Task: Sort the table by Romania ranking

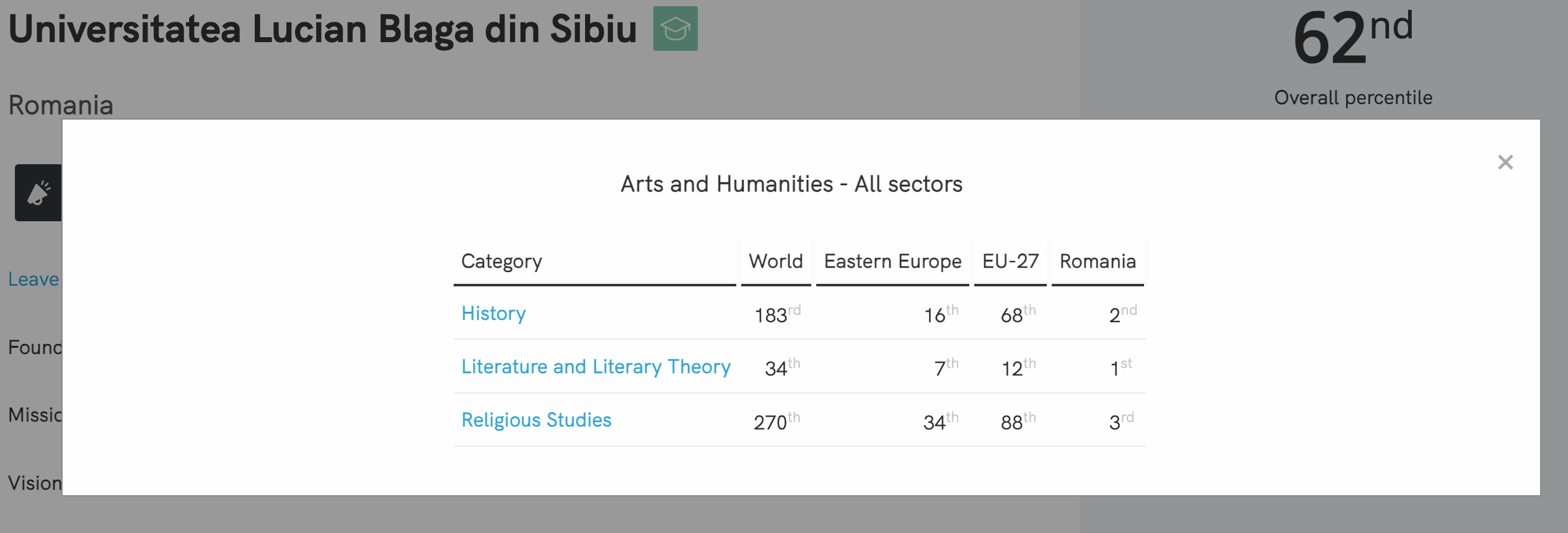Action: tap(1098, 262)
